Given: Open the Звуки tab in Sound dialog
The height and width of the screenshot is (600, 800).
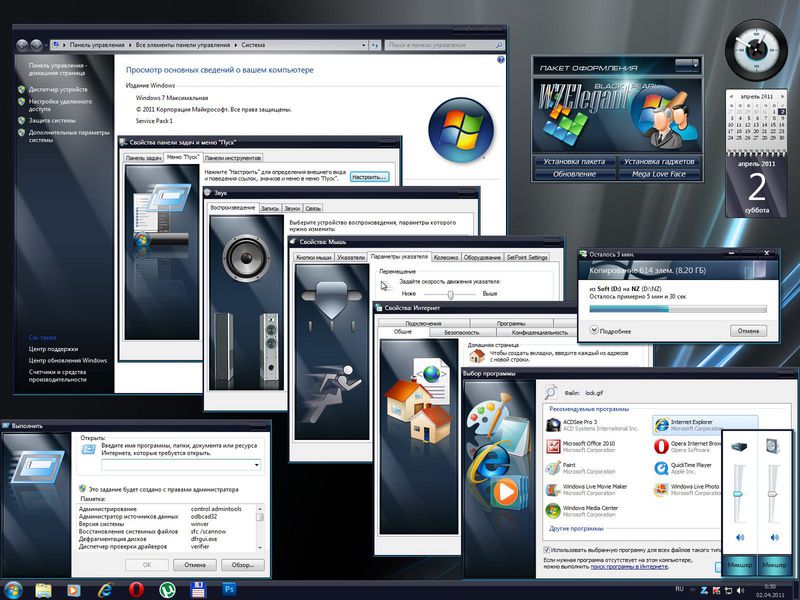Looking at the screenshot, I should click(x=292, y=208).
